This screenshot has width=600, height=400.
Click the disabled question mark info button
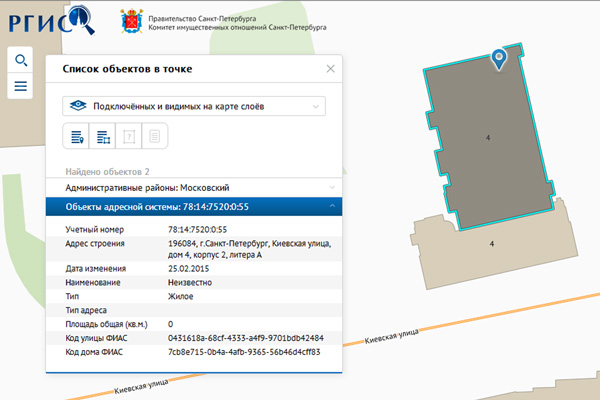tap(129, 136)
